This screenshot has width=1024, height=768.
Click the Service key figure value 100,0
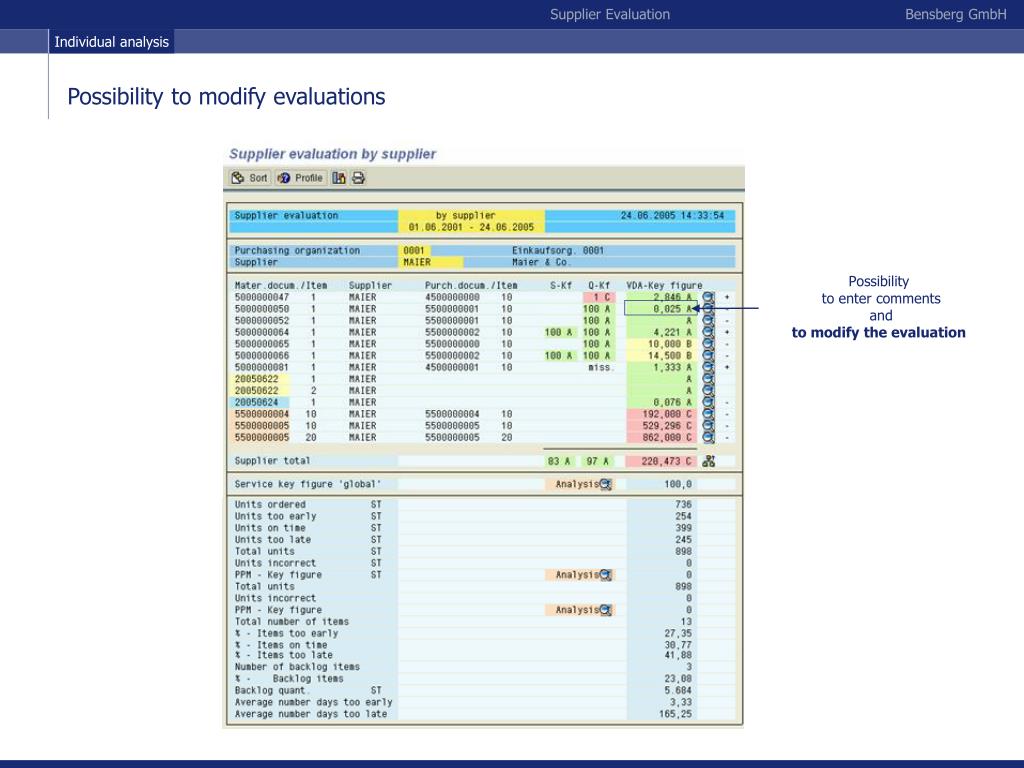click(x=678, y=485)
